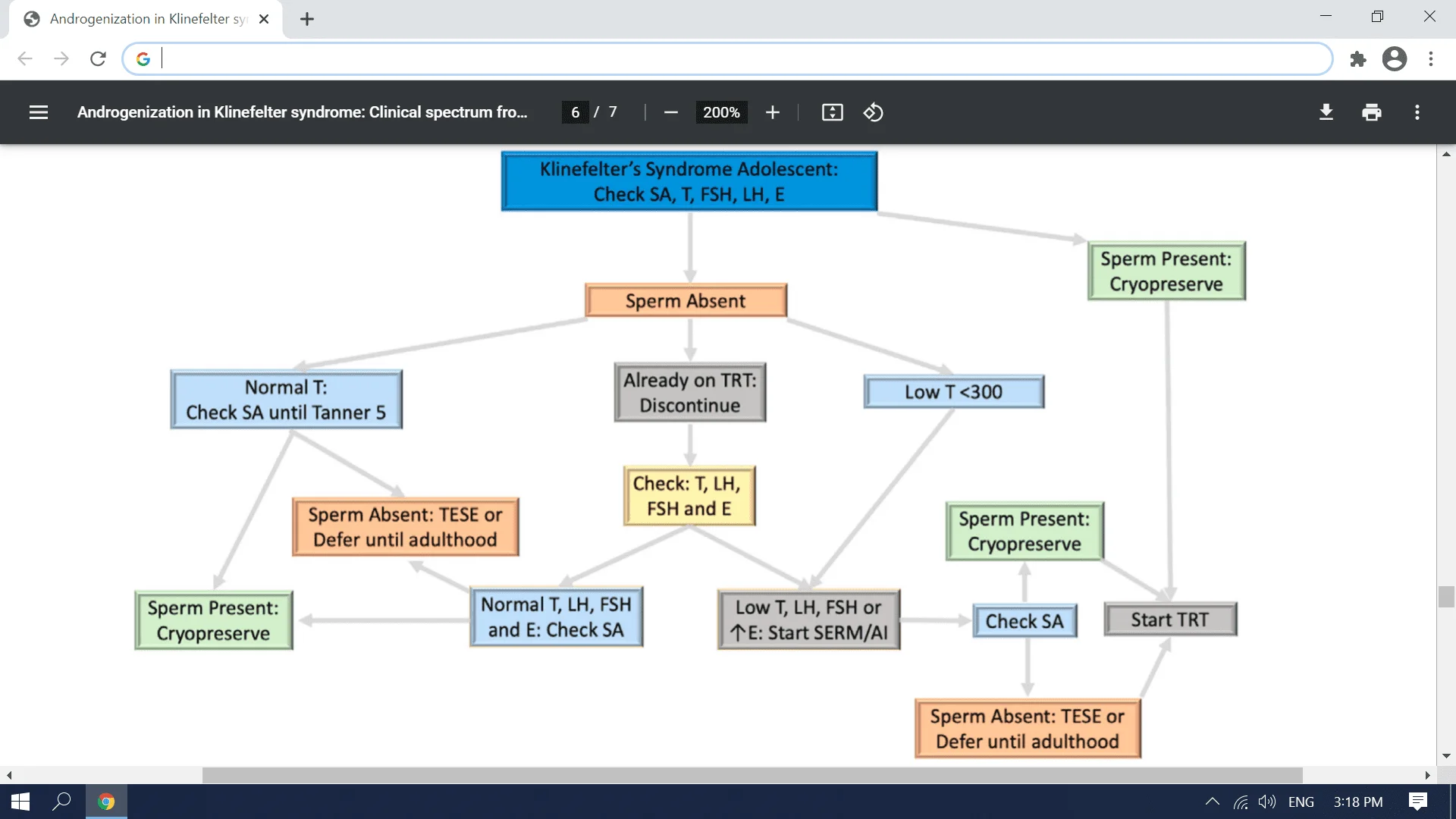Click the 'Start TRT' box
The width and height of the screenshot is (1456, 819).
pos(1170,620)
